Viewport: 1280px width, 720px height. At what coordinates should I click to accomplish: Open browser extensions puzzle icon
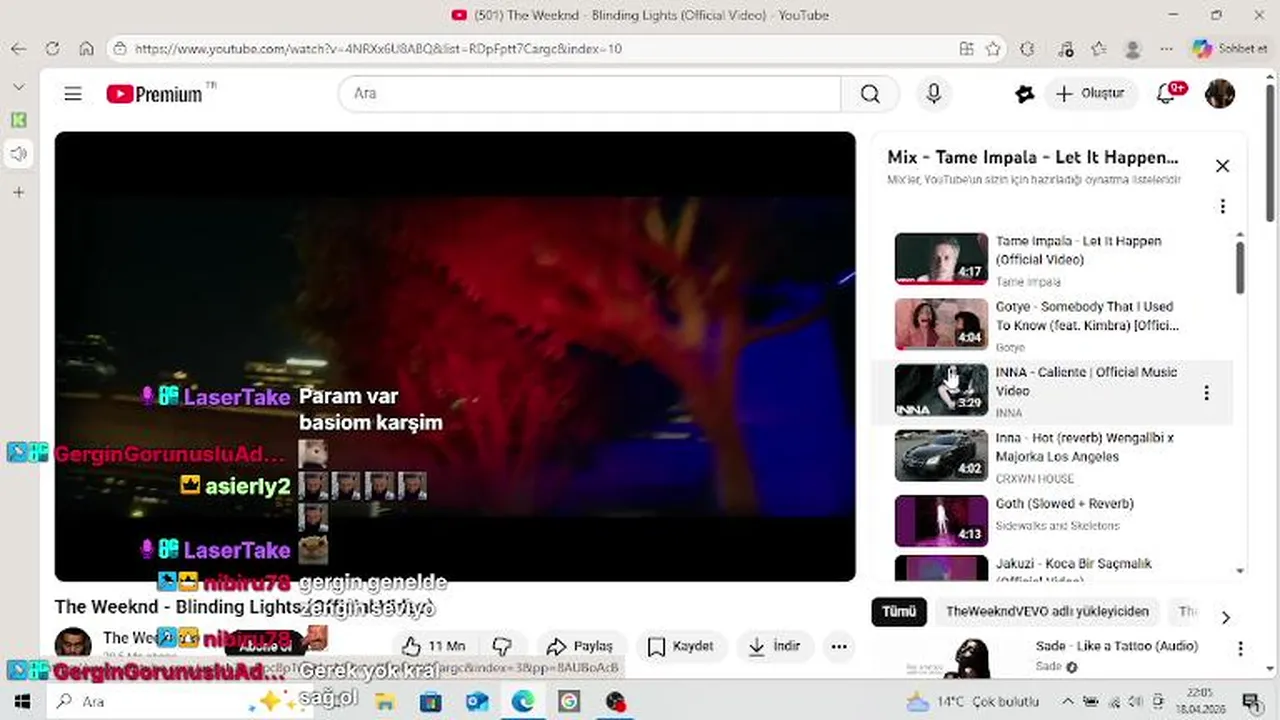[1027, 48]
